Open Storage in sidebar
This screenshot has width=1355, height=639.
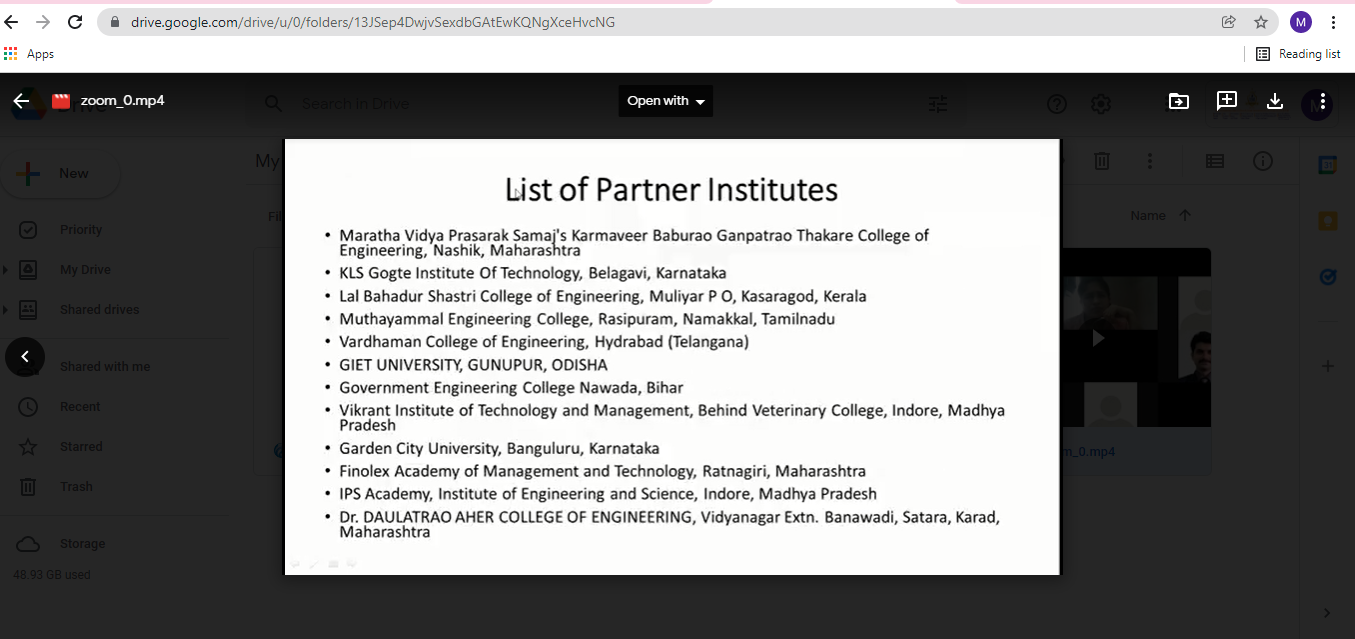tap(82, 544)
